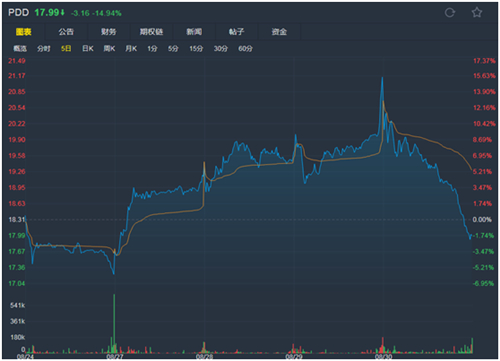This screenshot has width=500, height=361.
Task: Click the 08/28 date marker
Action: (x=204, y=357)
